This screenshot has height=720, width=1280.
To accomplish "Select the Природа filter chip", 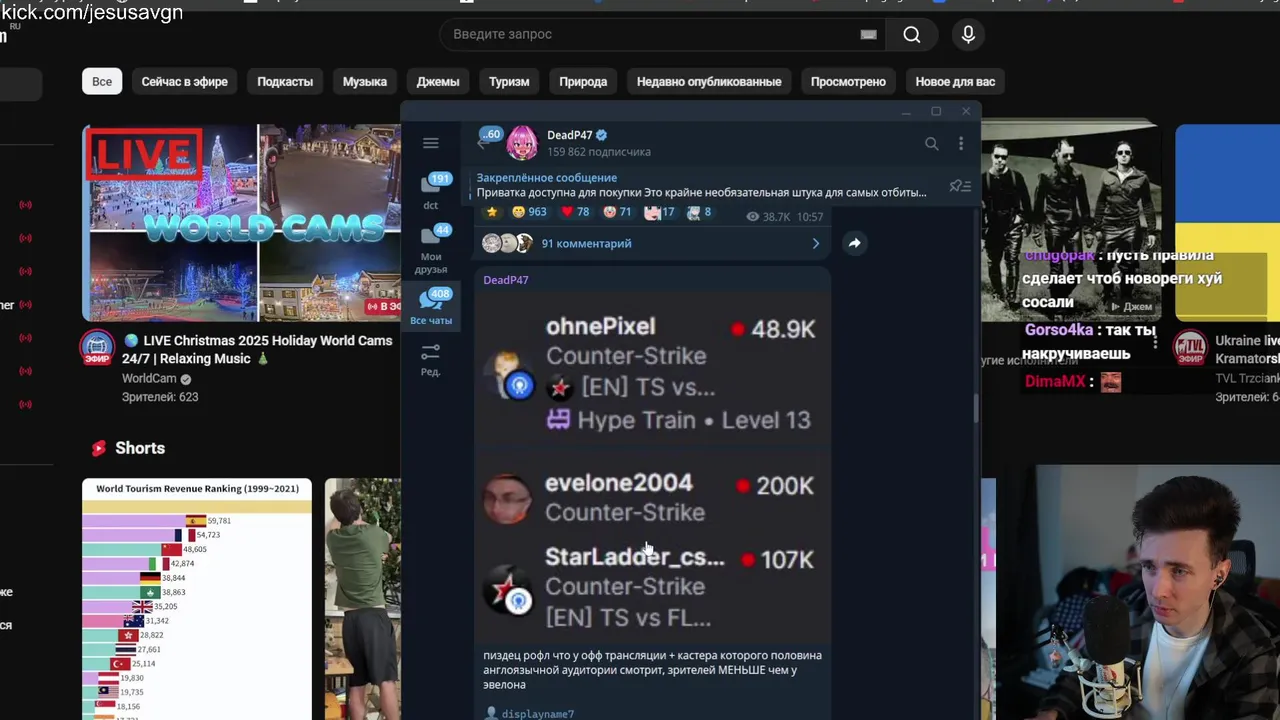I will 583,81.
